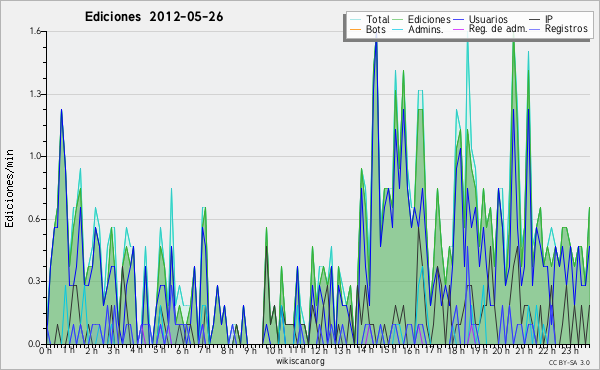The height and width of the screenshot is (370, 600).
Task: Click the '9 h' hour label
Action: 250,351
